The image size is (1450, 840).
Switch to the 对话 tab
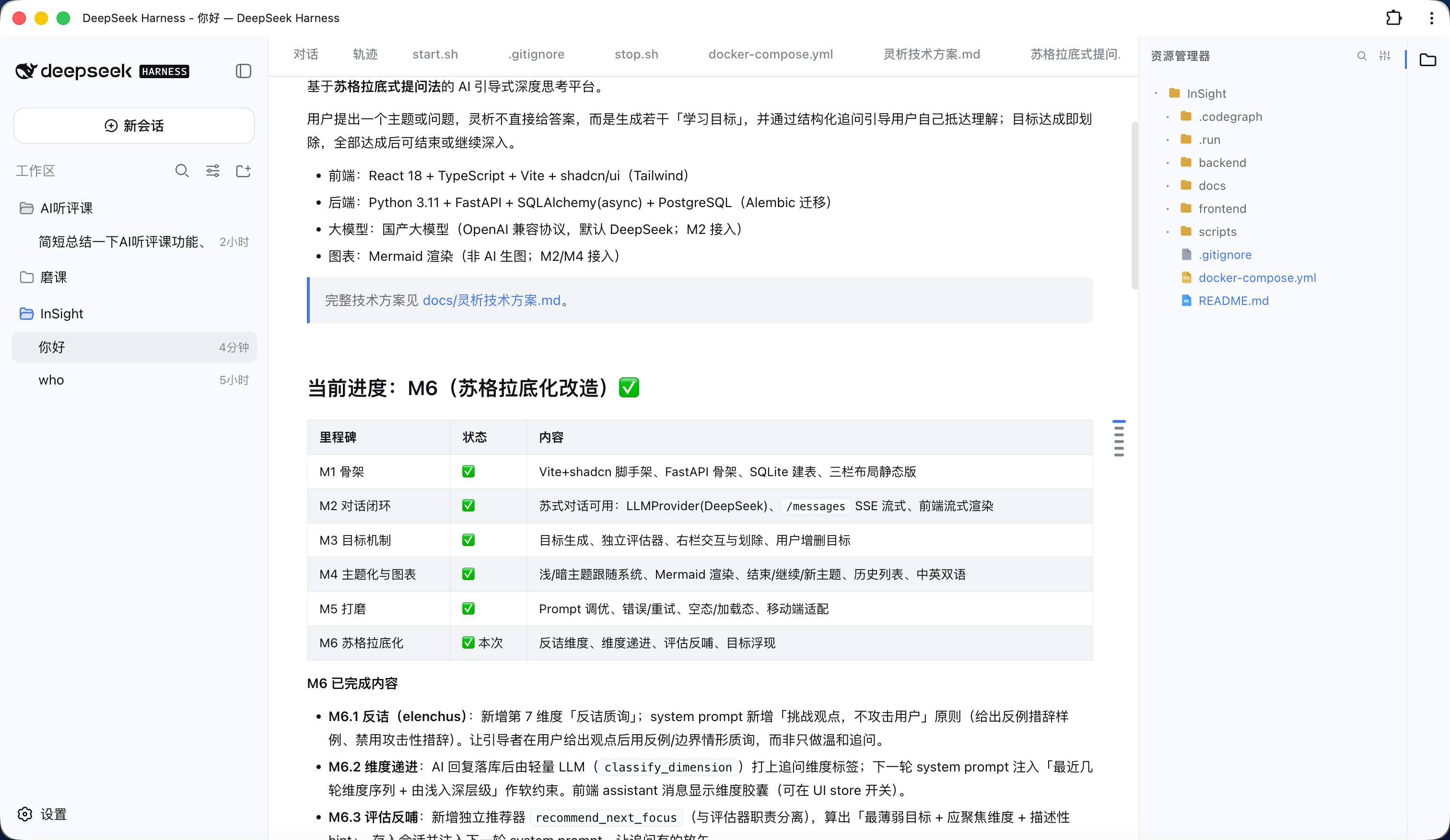pyautogui.click(x=305, y=54)
